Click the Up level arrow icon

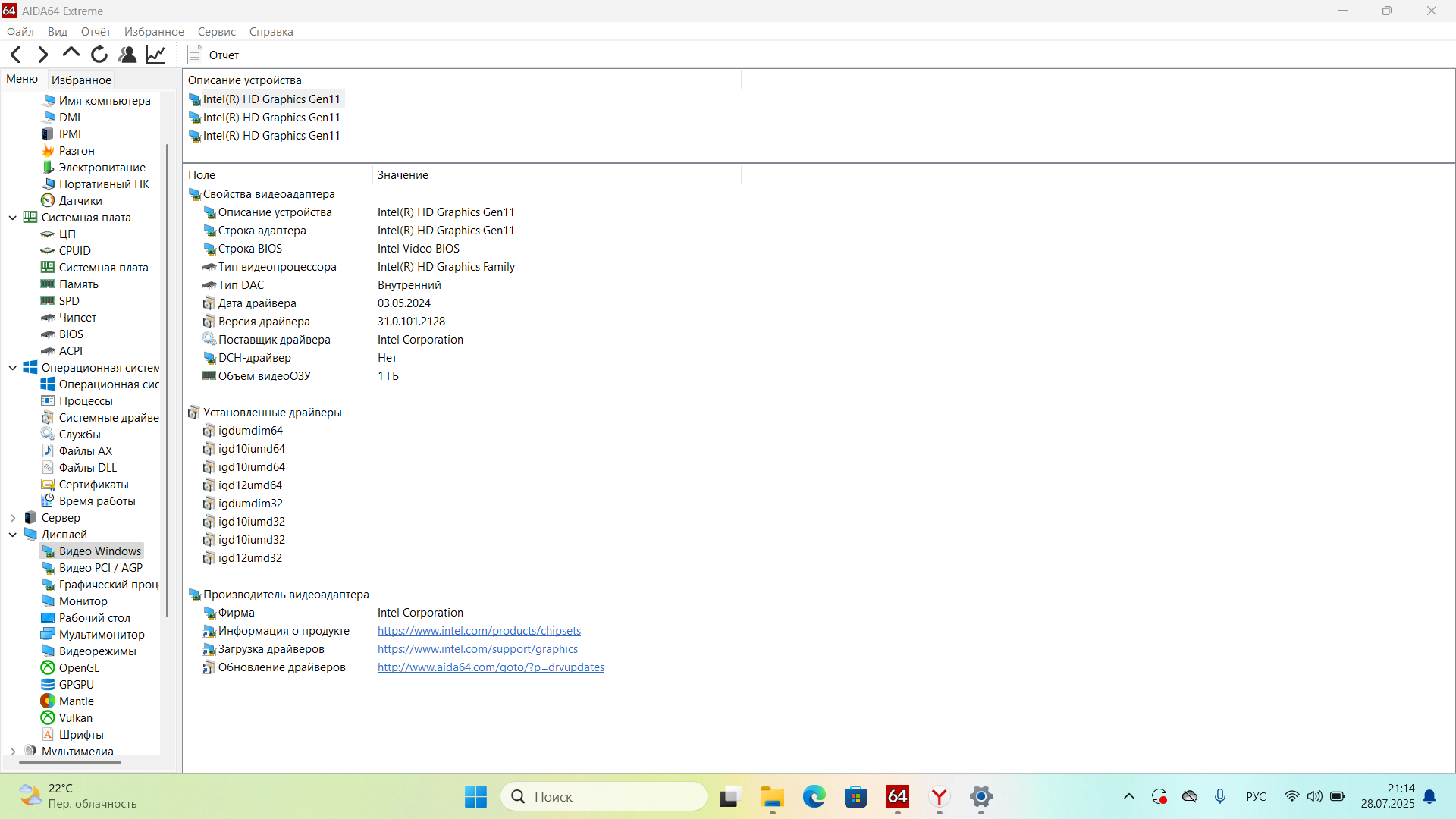pyautogui.click(x=71, y=53)
